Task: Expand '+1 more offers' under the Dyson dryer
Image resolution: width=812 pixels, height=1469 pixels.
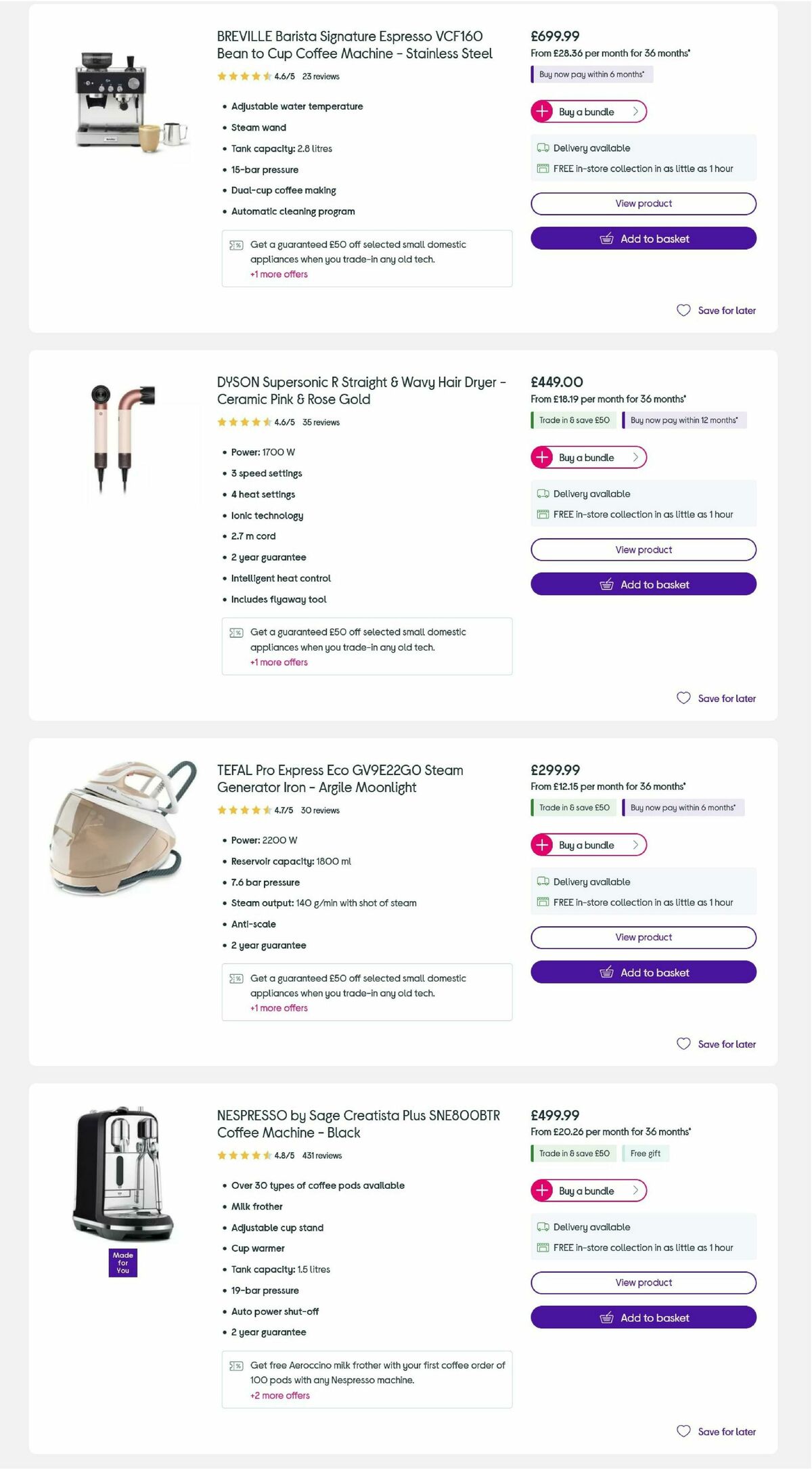Action: 278,662
